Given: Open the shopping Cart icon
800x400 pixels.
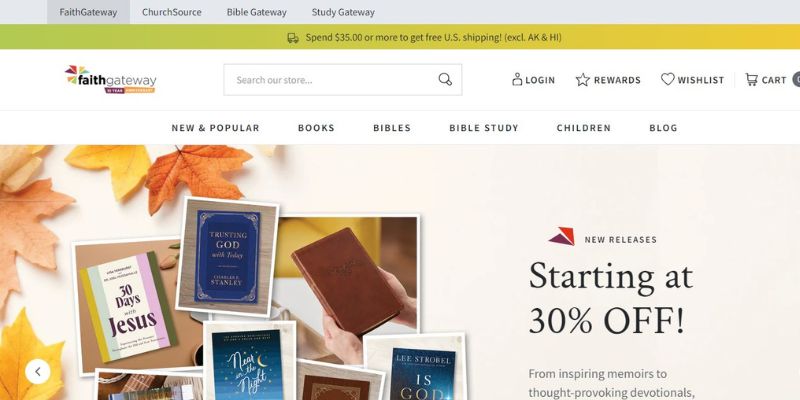Looking at the screenshot, I should click(751, 80).
